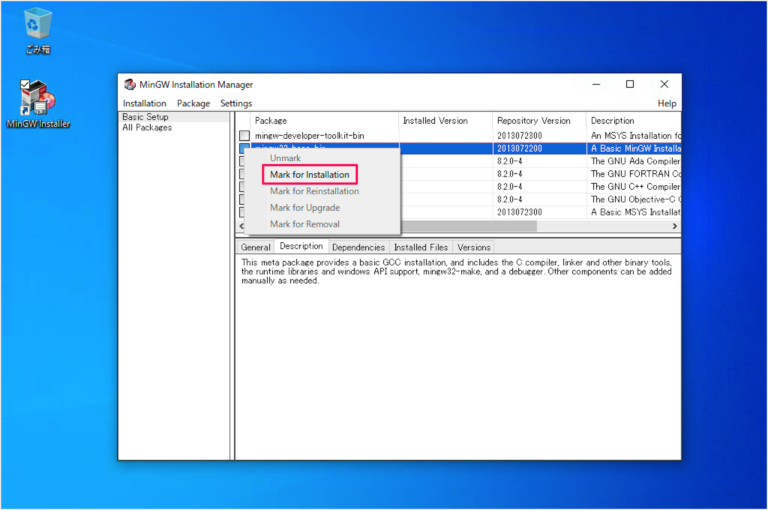Choose Mark for Upgrade
Viewport: 768px width, 510px height.
tap(305, 208)
